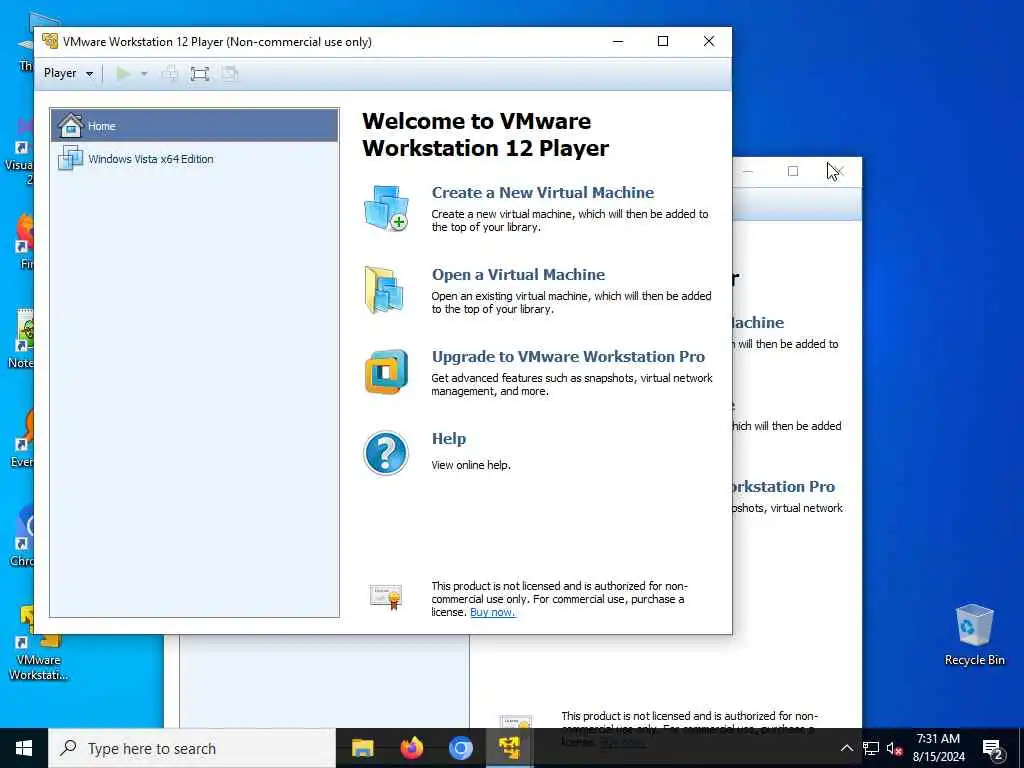Screen dimensions: 1024x768
Task: Maximize the background VMware Player window
Action: point(793,171)
